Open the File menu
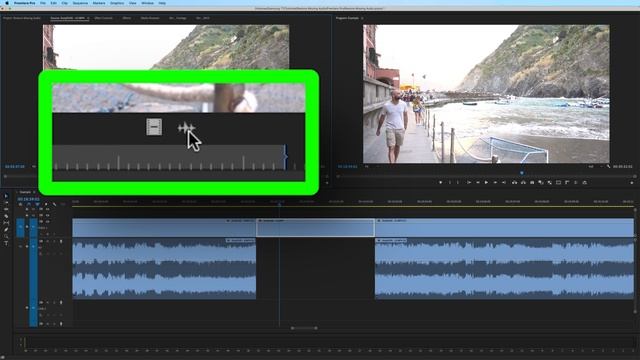Screen dimensions: 640x360 point(43,3)
